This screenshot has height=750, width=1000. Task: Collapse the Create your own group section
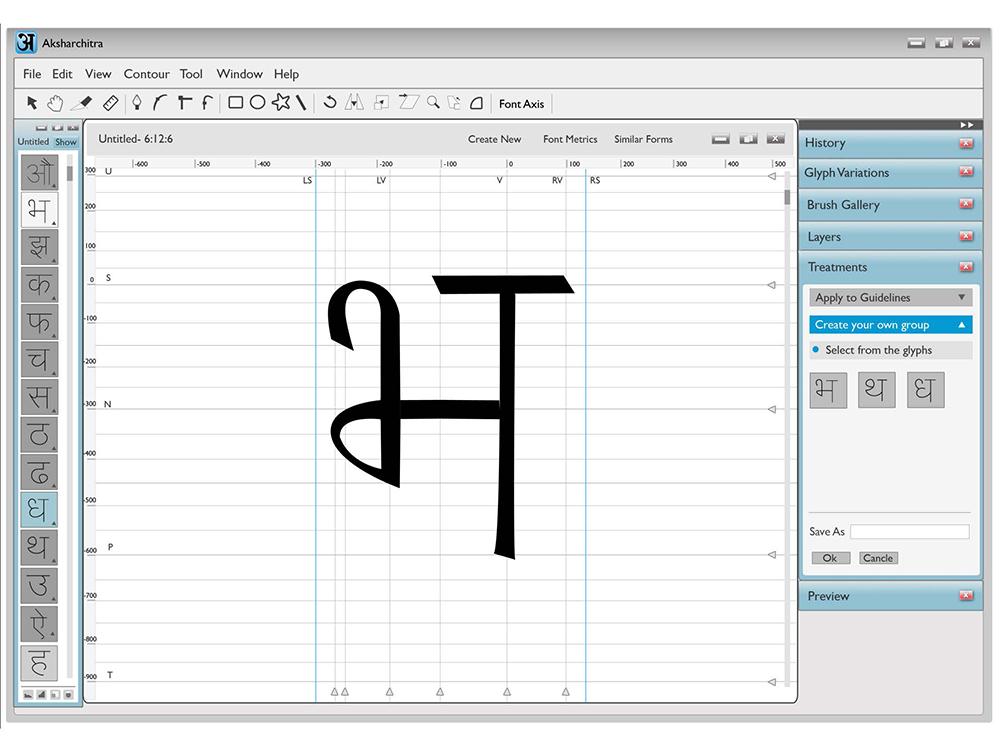click(x=962, y=325)
